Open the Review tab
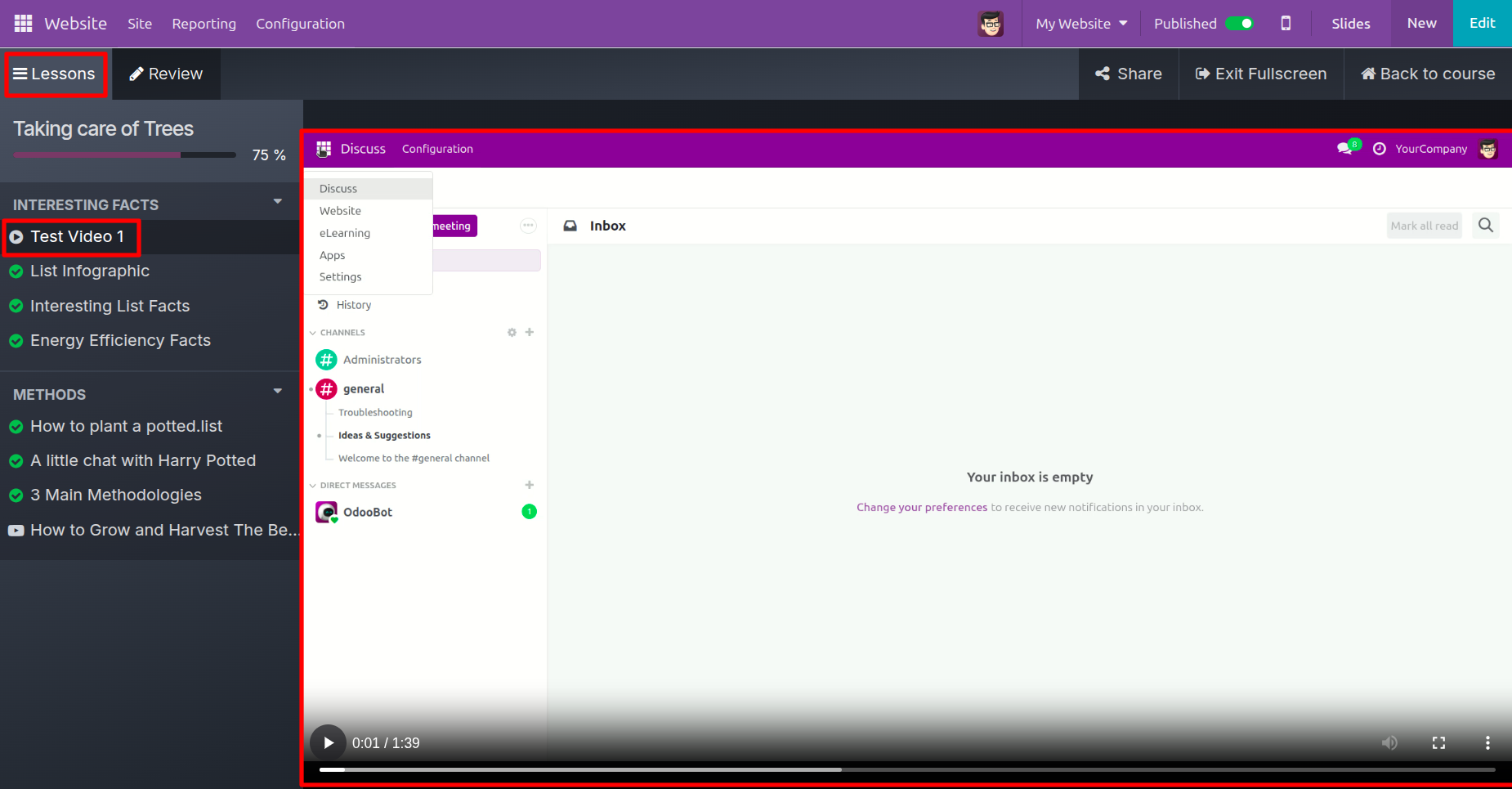1512x789 pixels. (166, 74)
